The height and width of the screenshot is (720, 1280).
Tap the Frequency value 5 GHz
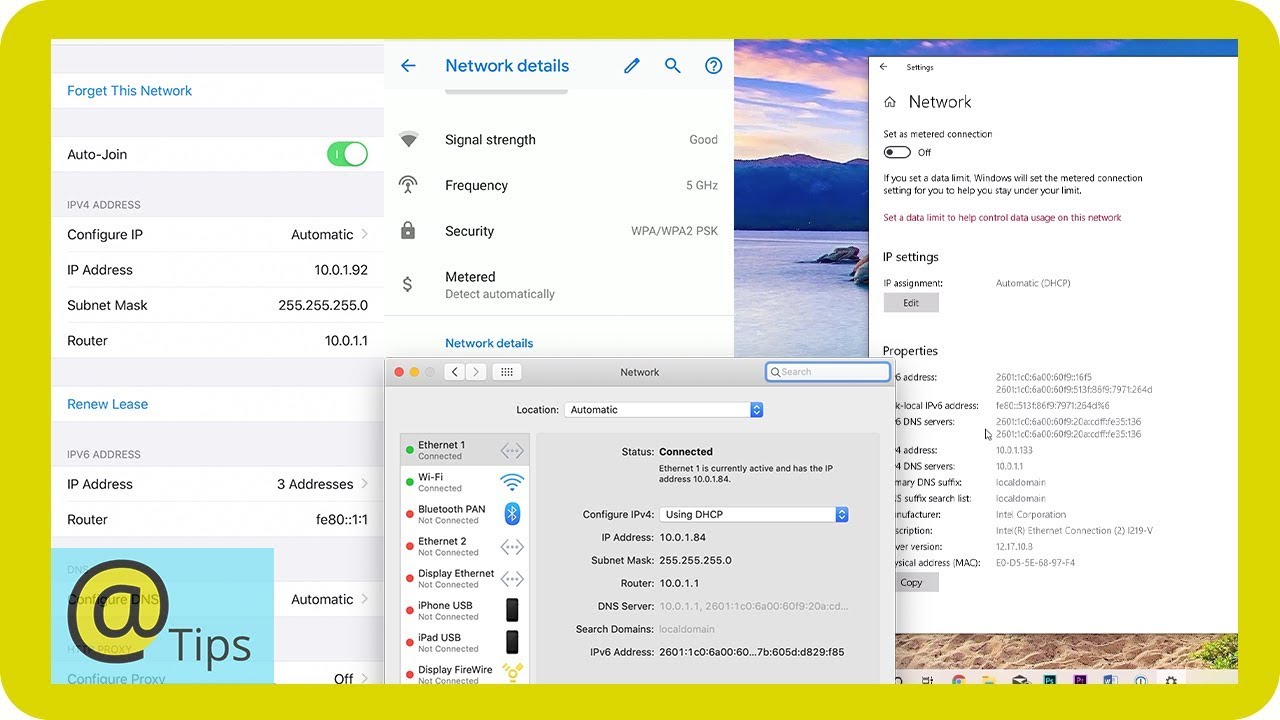click(702, 186)
